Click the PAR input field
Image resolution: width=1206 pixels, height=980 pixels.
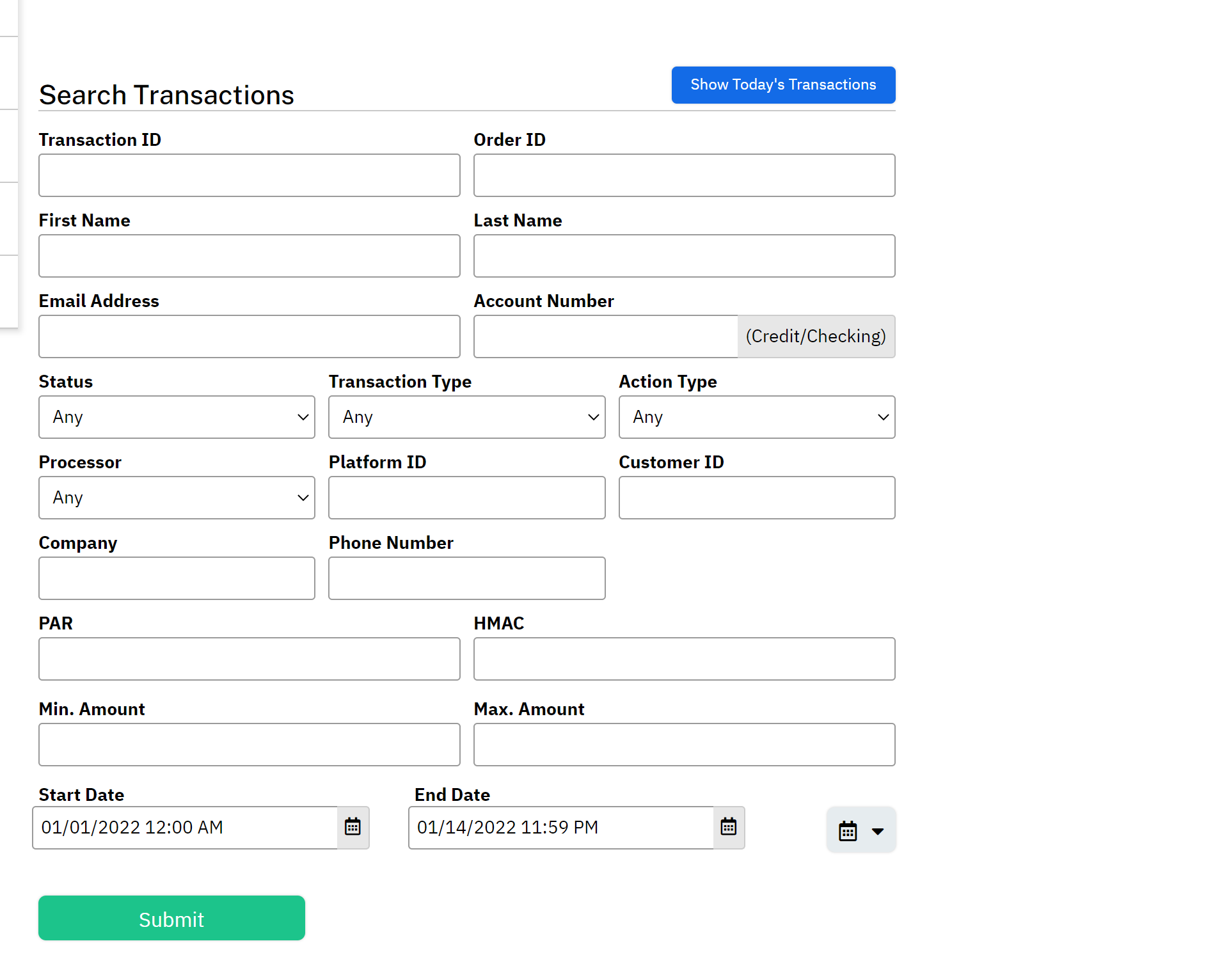pos(250,659)
